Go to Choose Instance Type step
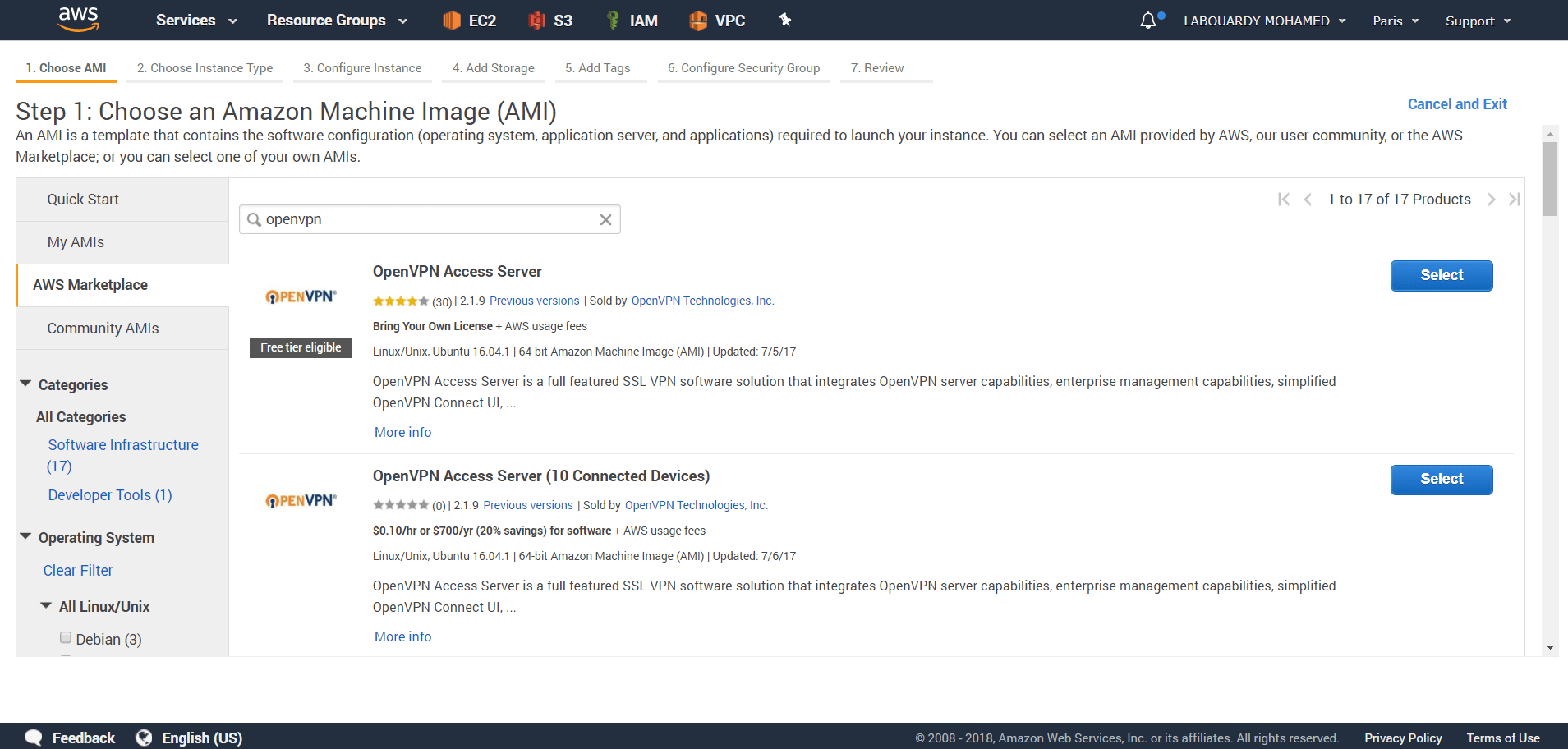The width and height of the screenshot is (1568, 749). click(205, 68)
